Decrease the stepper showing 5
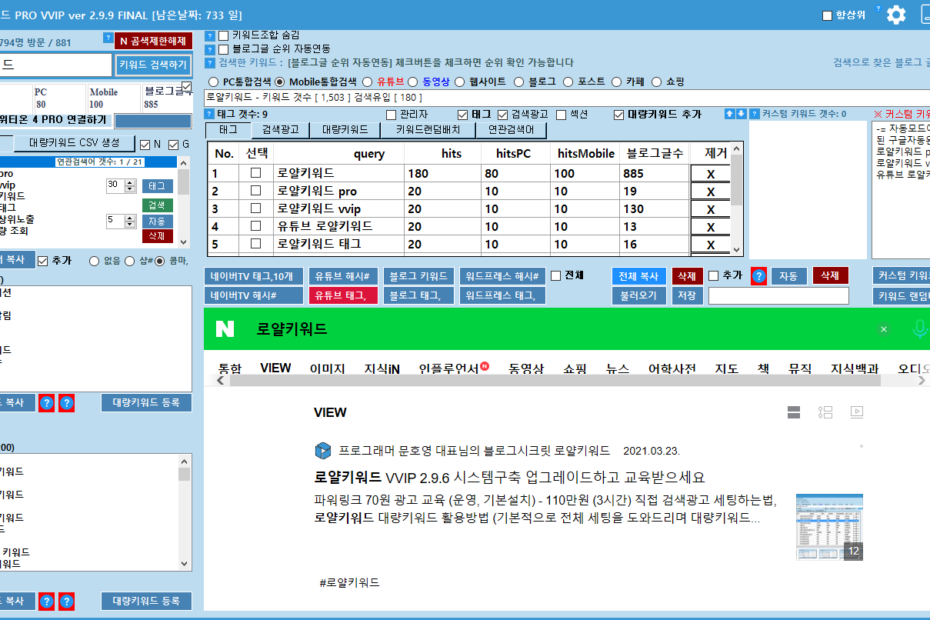 click(x=130, y=224)
